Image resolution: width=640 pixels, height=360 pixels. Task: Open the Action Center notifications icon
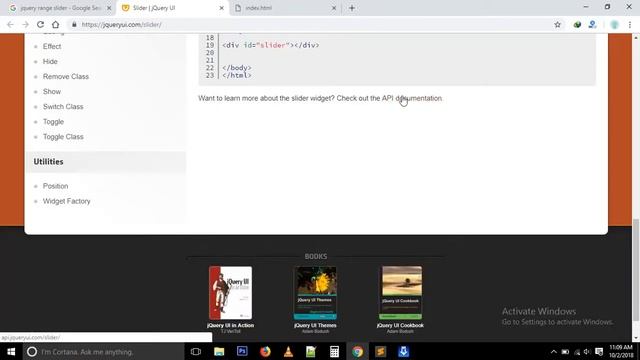(599, 351)
